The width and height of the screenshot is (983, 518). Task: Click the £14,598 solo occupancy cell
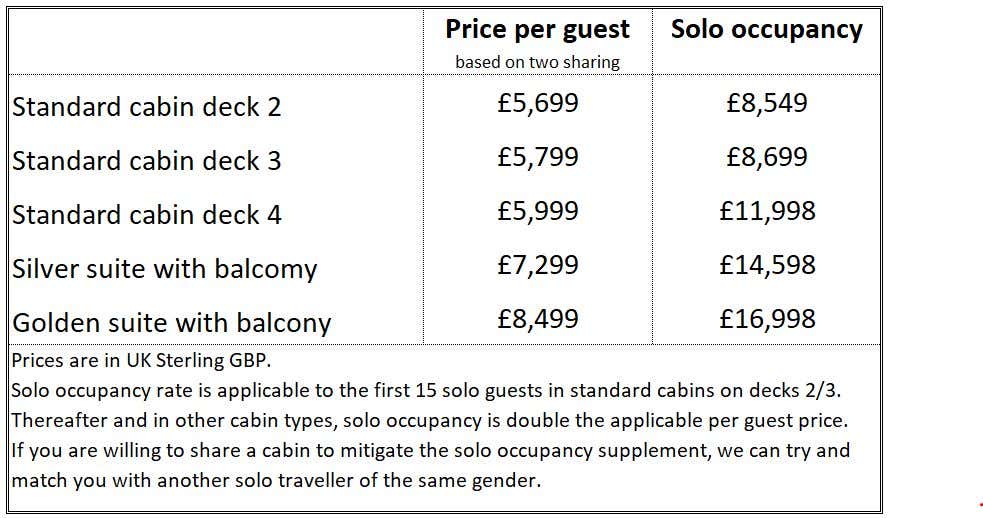point(766,265)
